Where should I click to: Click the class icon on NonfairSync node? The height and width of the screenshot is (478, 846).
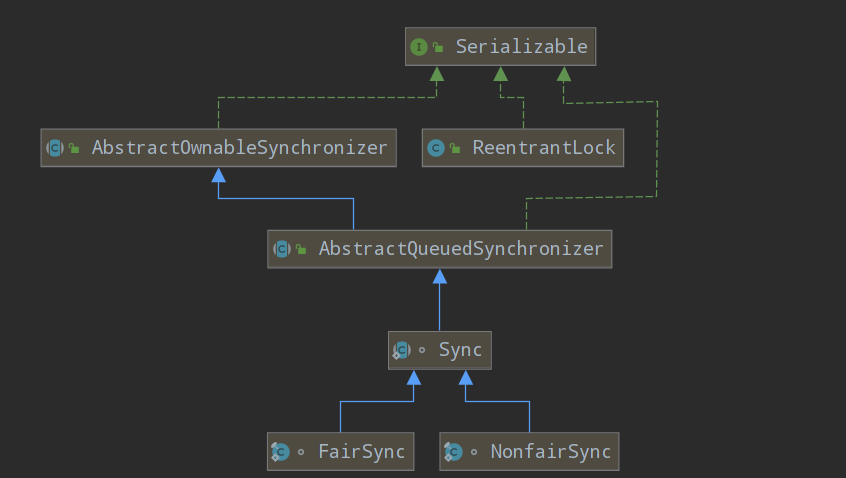click(x=453, y=452)
